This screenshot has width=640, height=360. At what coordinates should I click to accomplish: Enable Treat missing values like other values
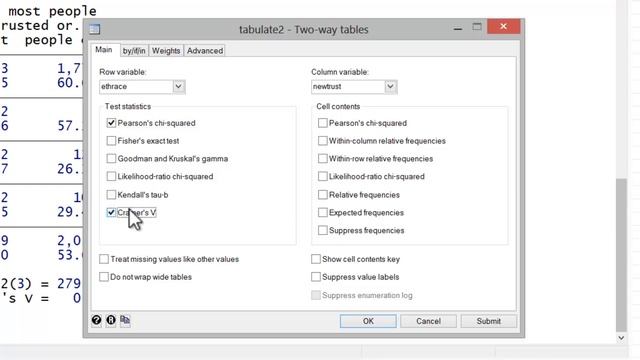[104, 259]
